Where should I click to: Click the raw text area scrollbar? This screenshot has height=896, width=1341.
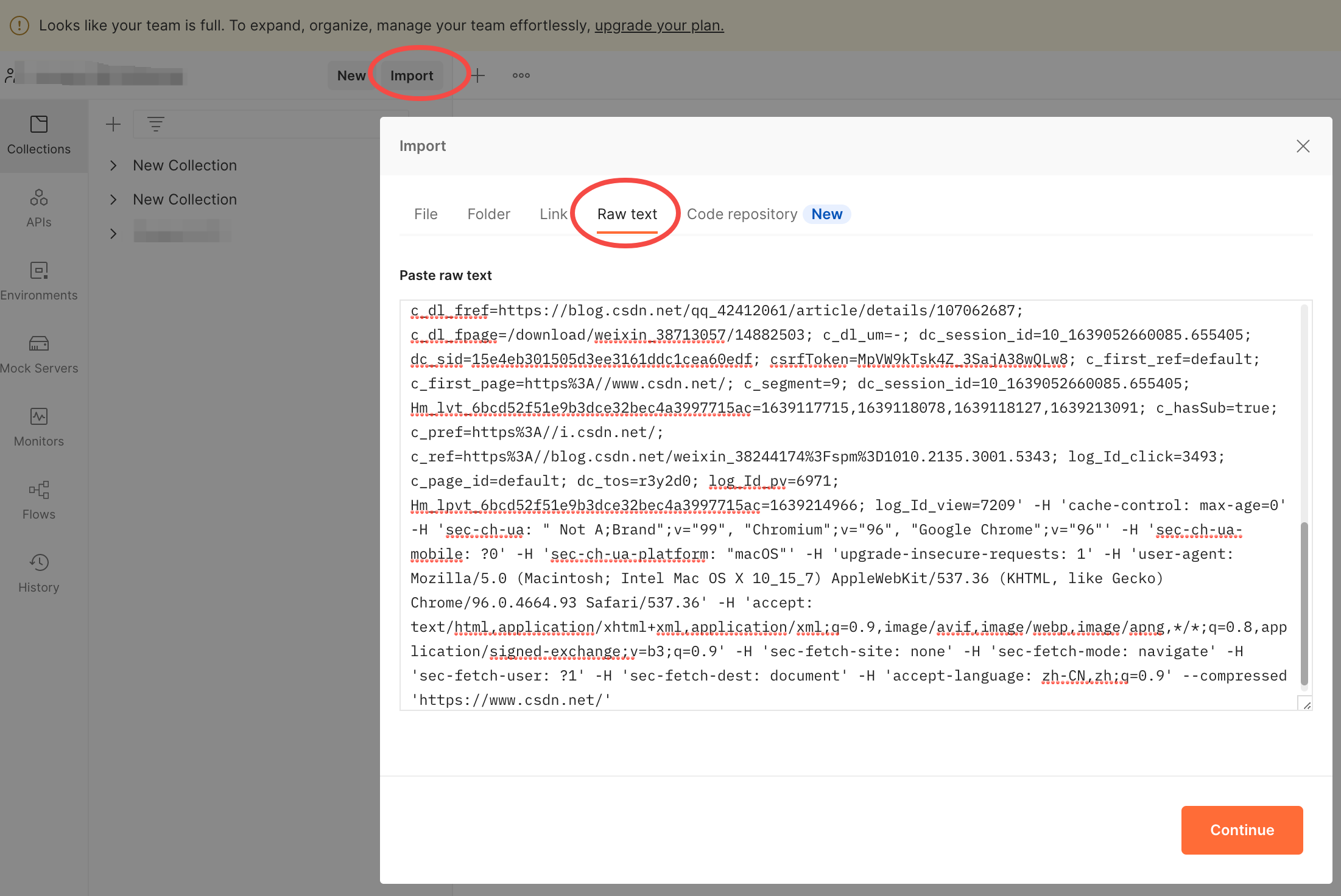[x=1304, y=603]
